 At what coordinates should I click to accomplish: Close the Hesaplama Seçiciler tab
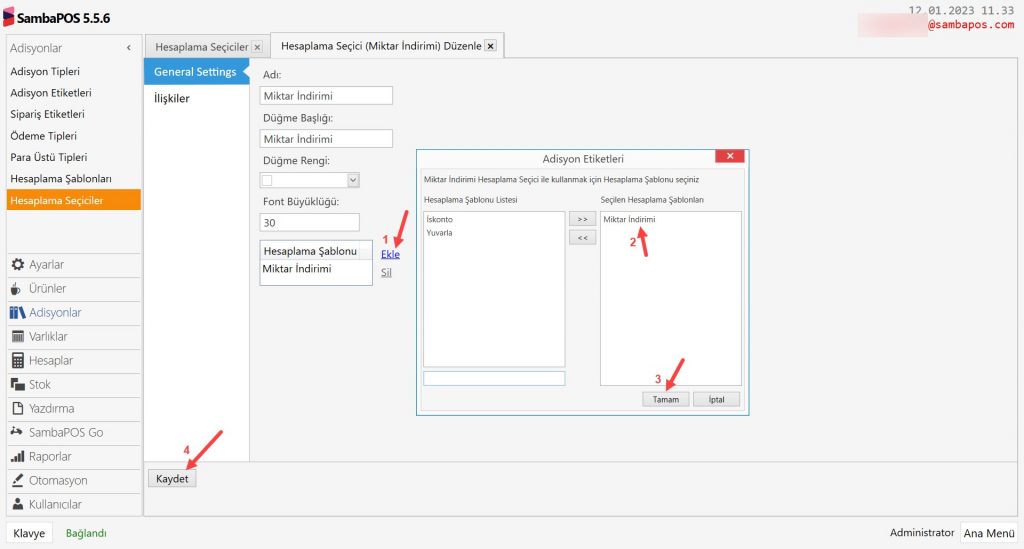tap(257, 47)
